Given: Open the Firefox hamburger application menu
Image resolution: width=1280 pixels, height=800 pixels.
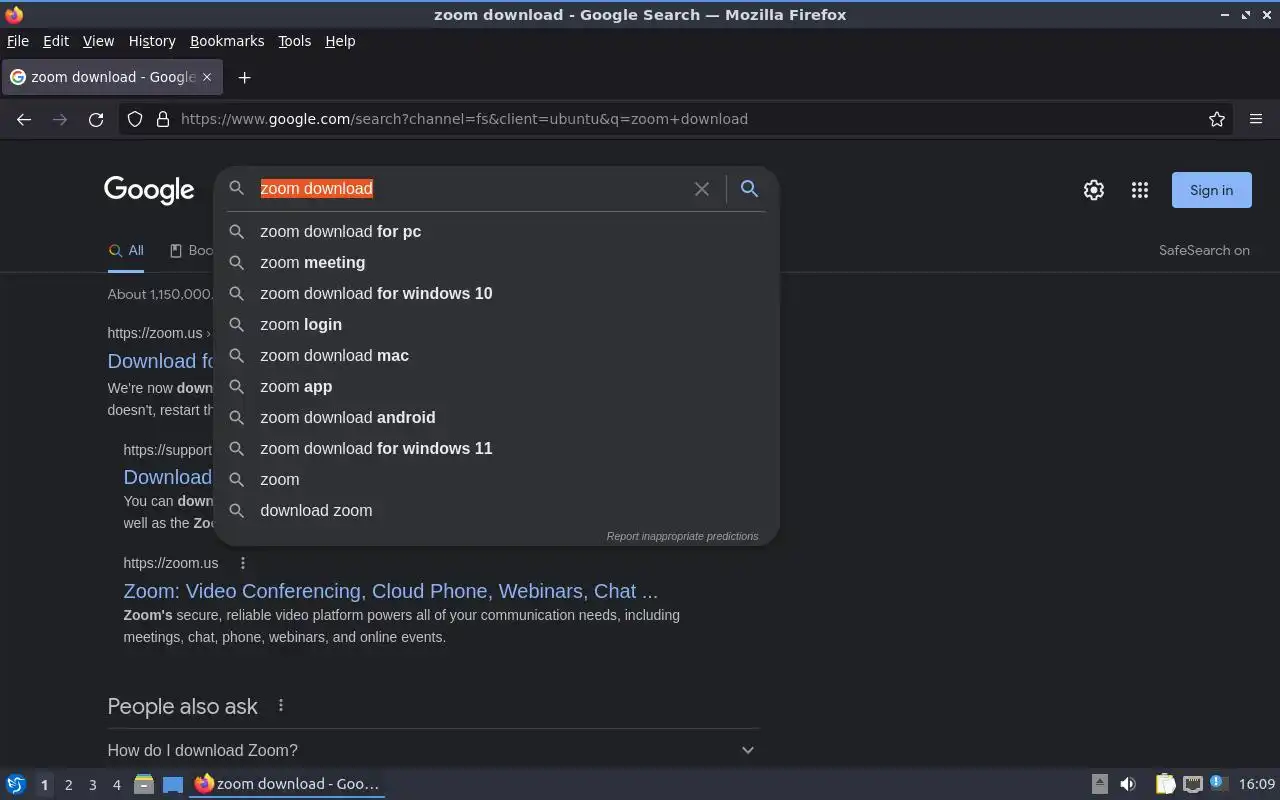Looking at the screenshot, I should [x=1256, y=119].
